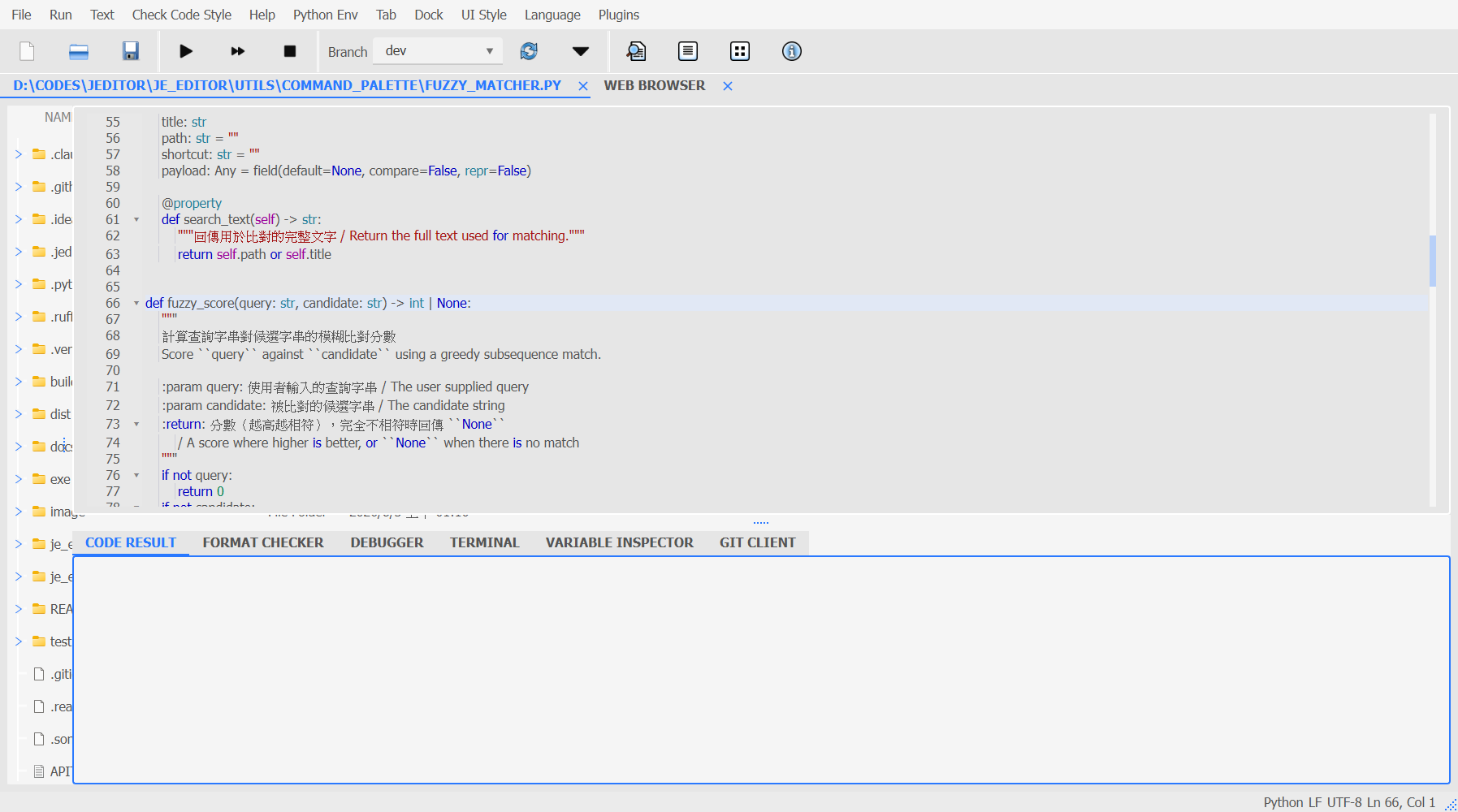Click the document list toolbar icon

(688, 51)
